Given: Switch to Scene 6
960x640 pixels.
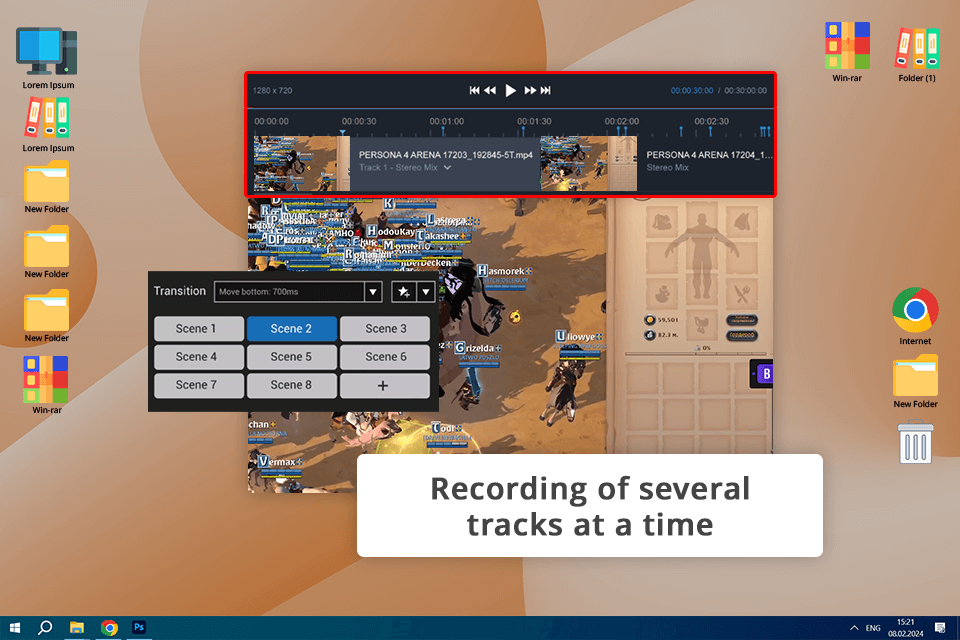Looking at the screenshot, I should pyautogui.click(x=385, y=357).
